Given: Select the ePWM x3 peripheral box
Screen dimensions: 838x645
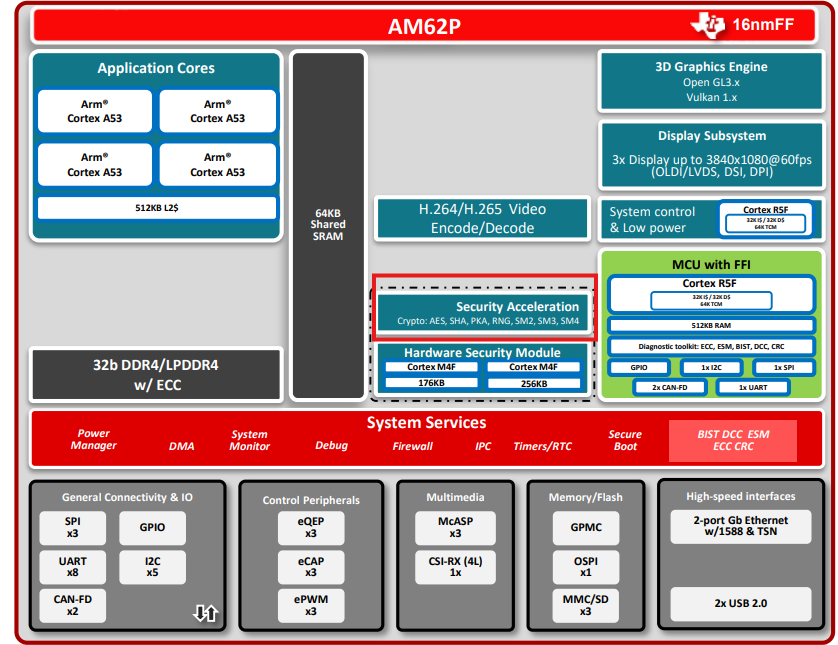Looking at the screenshot, I should [x=311, y=605].
